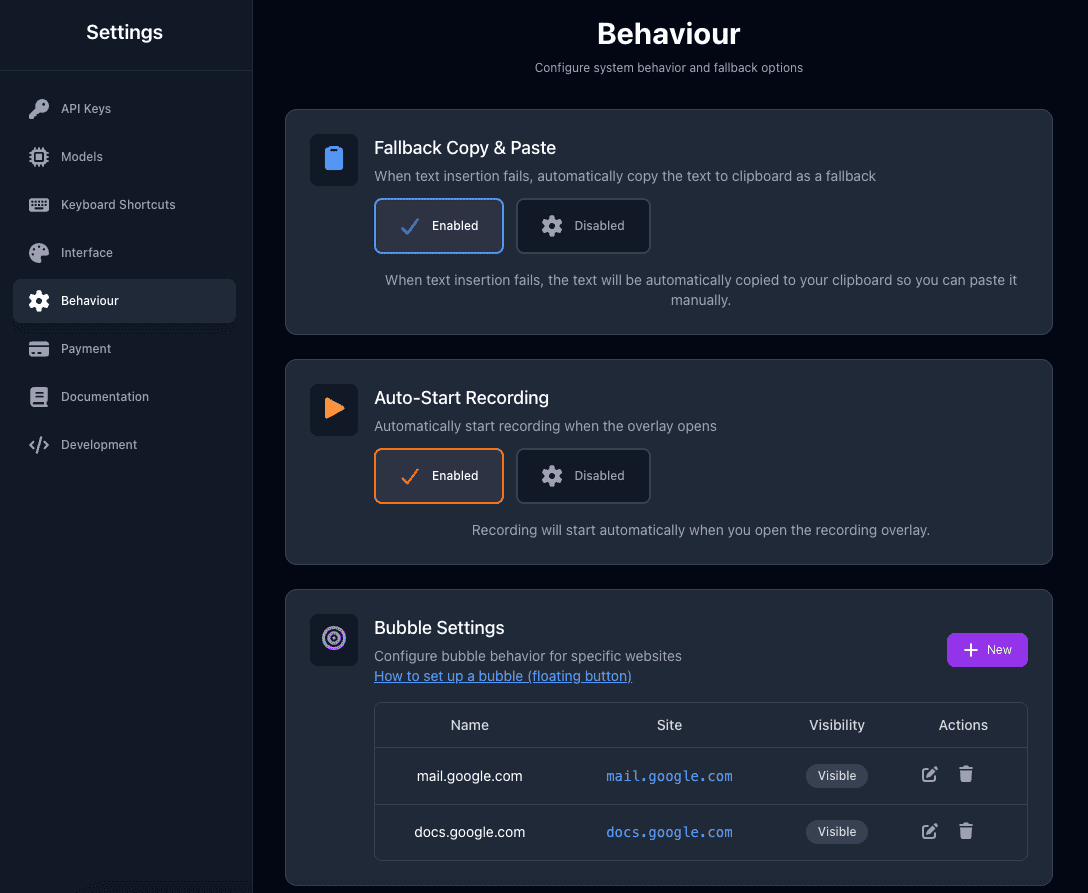
Task: Edit the mail.google.com bubble entry
Action: tap(929, 775)
